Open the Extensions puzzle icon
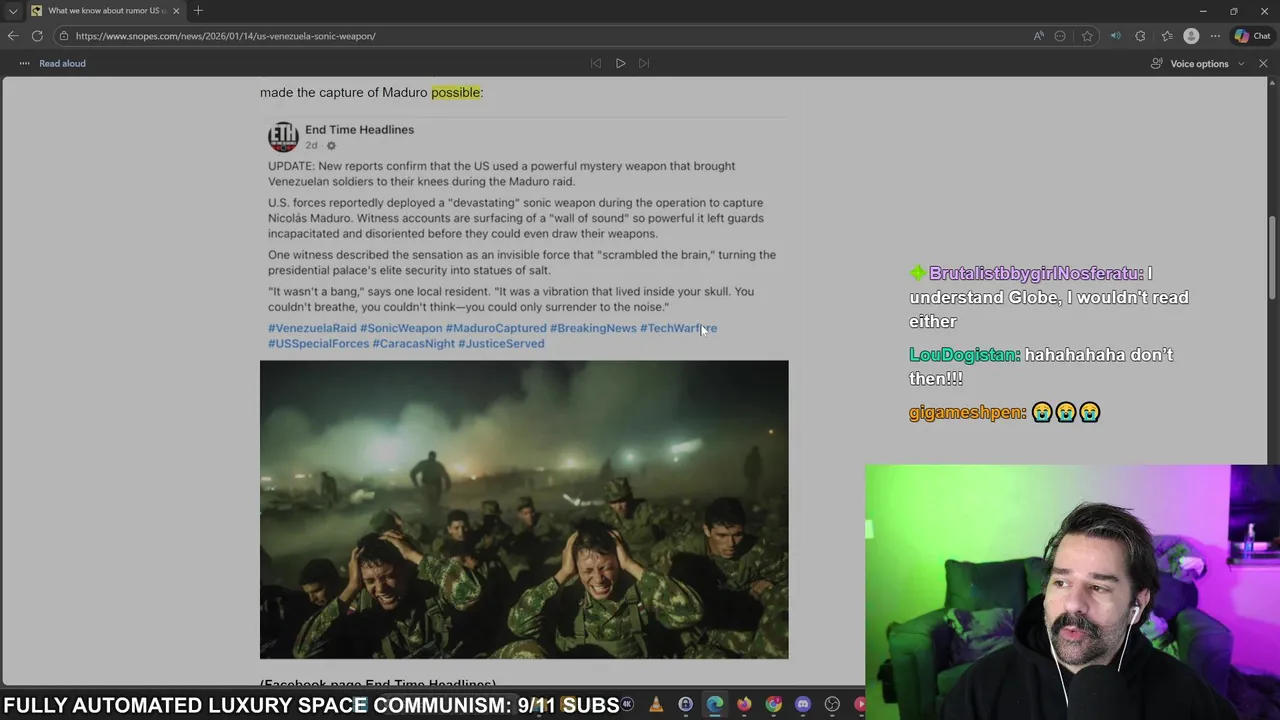Screen dimensions: 1280x720 1140,36
